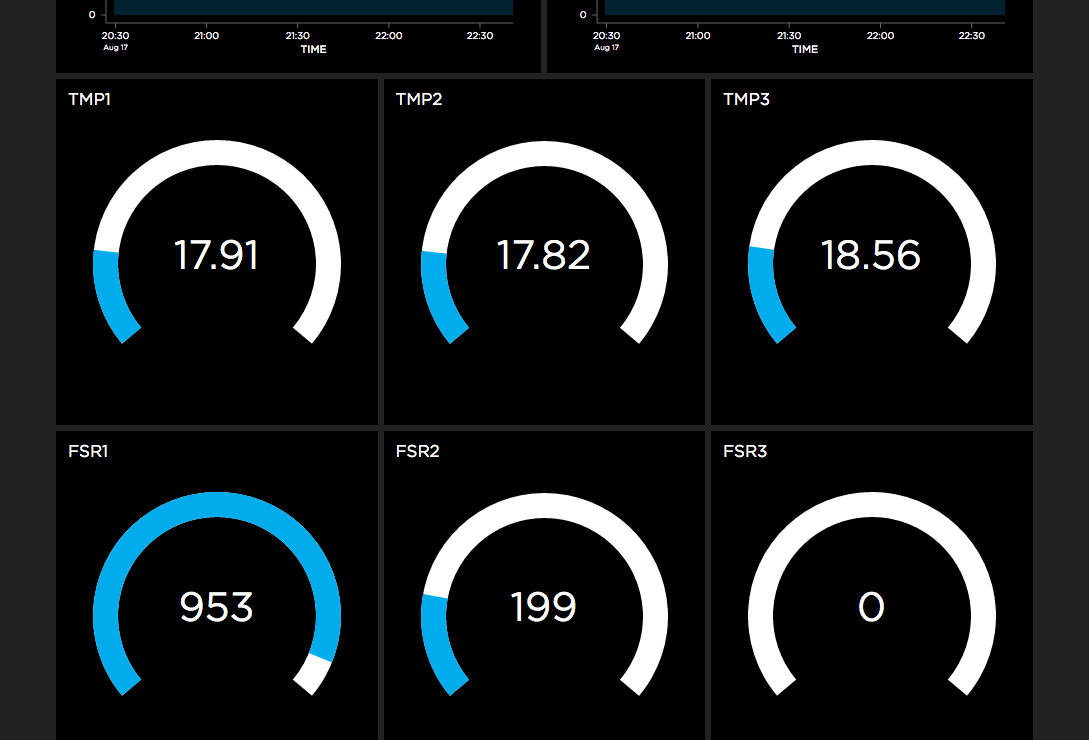Select the FSR1 gauge value 953
Screen dimensions: 1089x740
(x=216, y=607)
